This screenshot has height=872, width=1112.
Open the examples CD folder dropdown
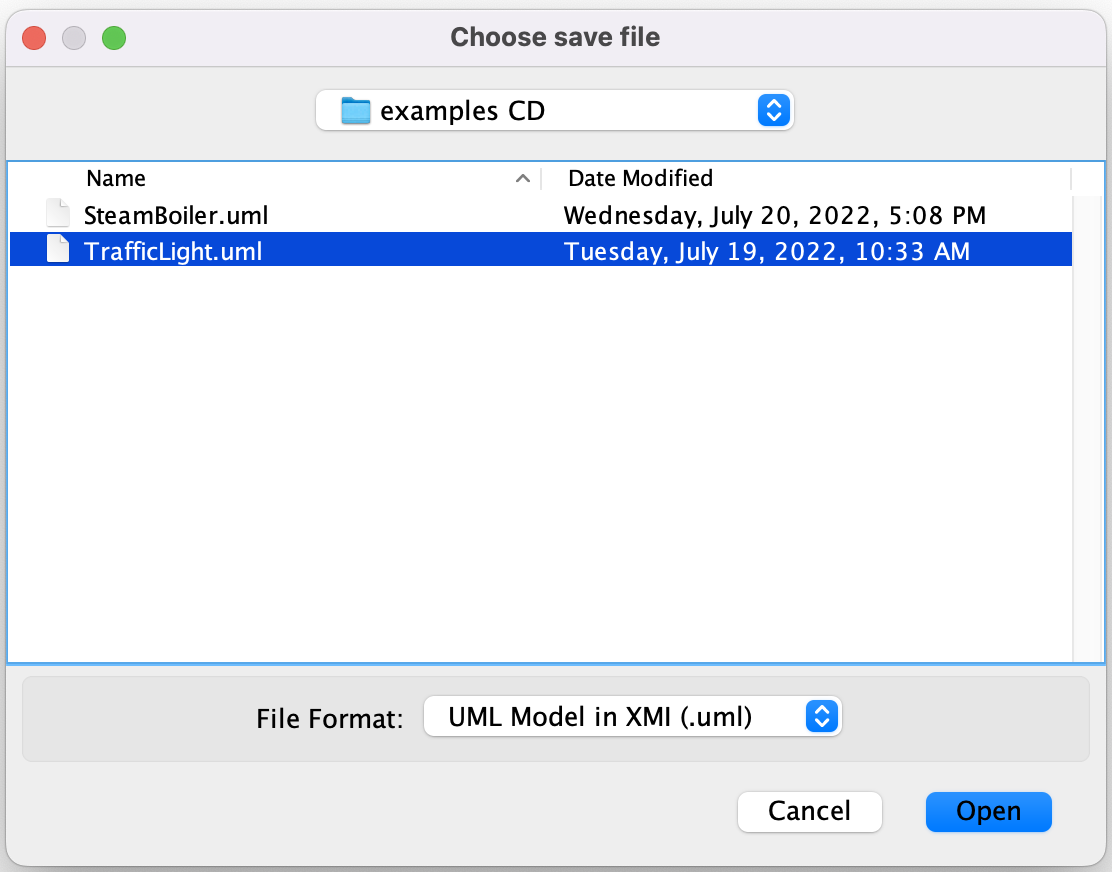(x=555, y=110)
